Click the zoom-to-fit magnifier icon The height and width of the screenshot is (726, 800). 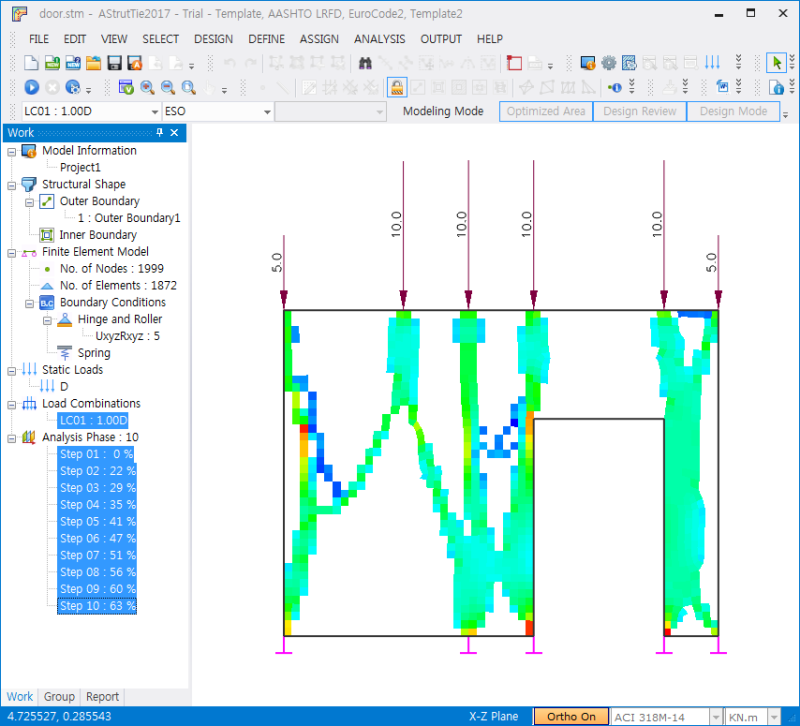189,87
